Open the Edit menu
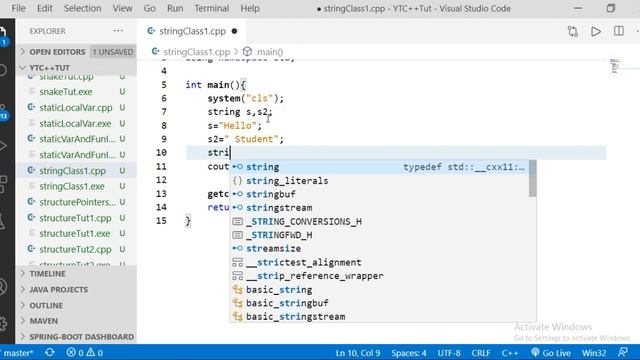Image resolution: width=640 pixels, height=360 pixels. pos(44,8)
